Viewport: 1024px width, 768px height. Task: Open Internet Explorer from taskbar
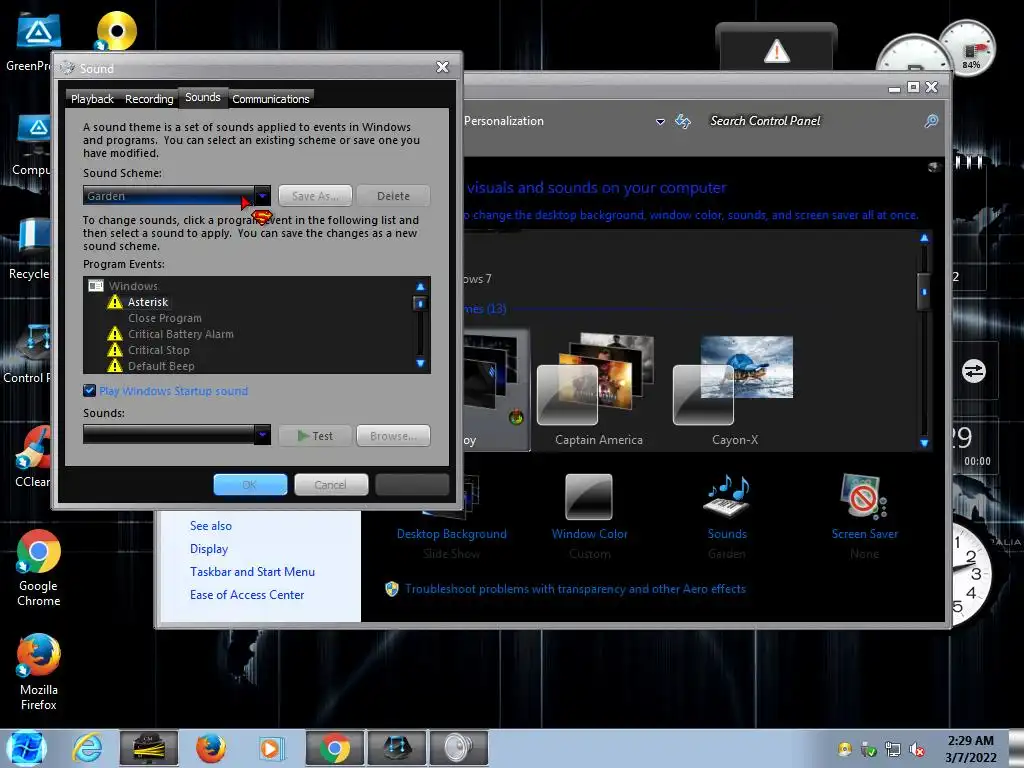click(88, 748)
